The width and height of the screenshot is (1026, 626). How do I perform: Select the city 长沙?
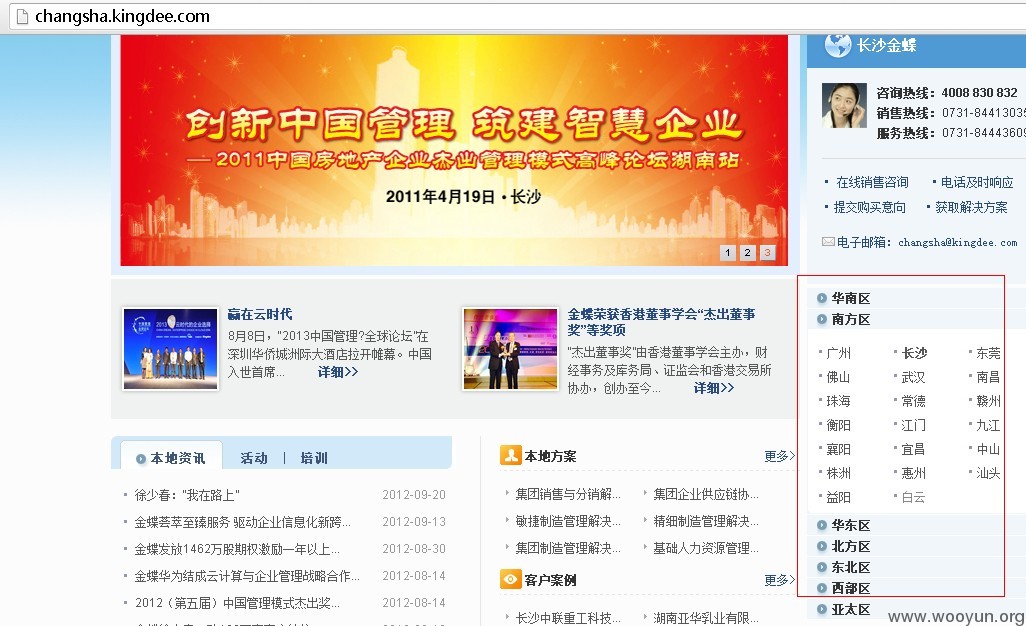tap(914, 353)
